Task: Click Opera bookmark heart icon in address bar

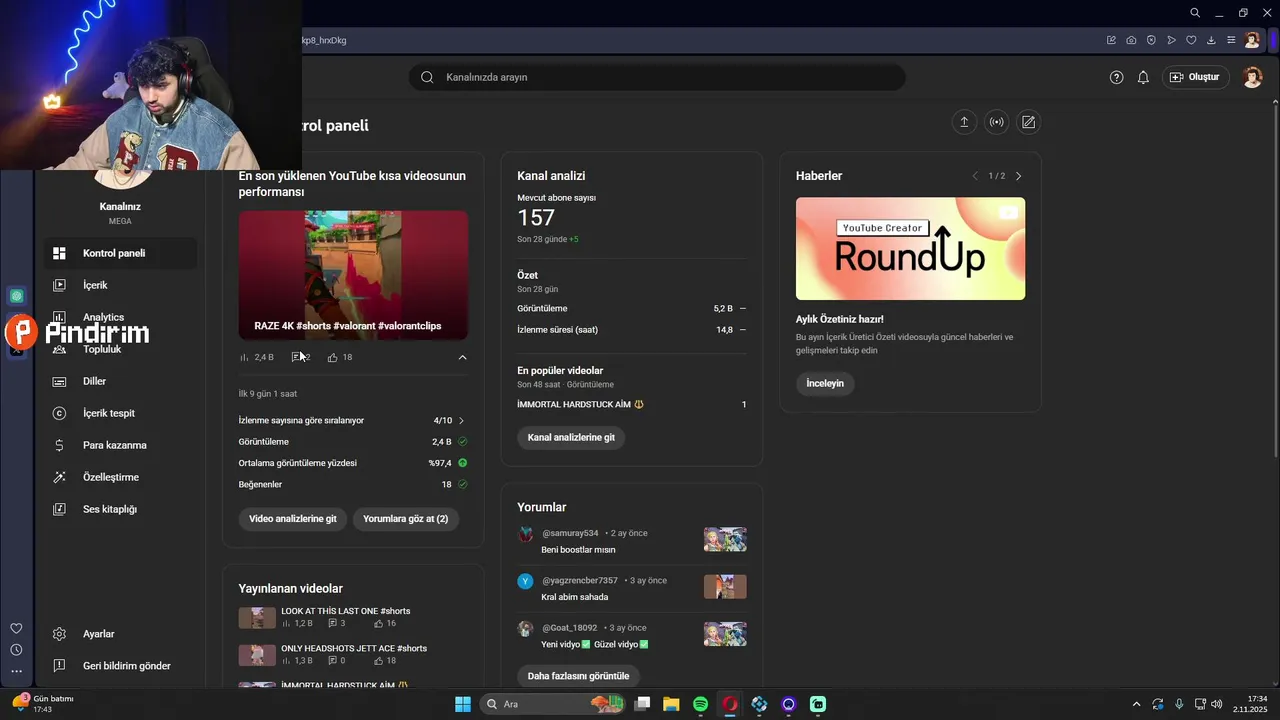Action: pyautogui.click(x=1191, y=40)
